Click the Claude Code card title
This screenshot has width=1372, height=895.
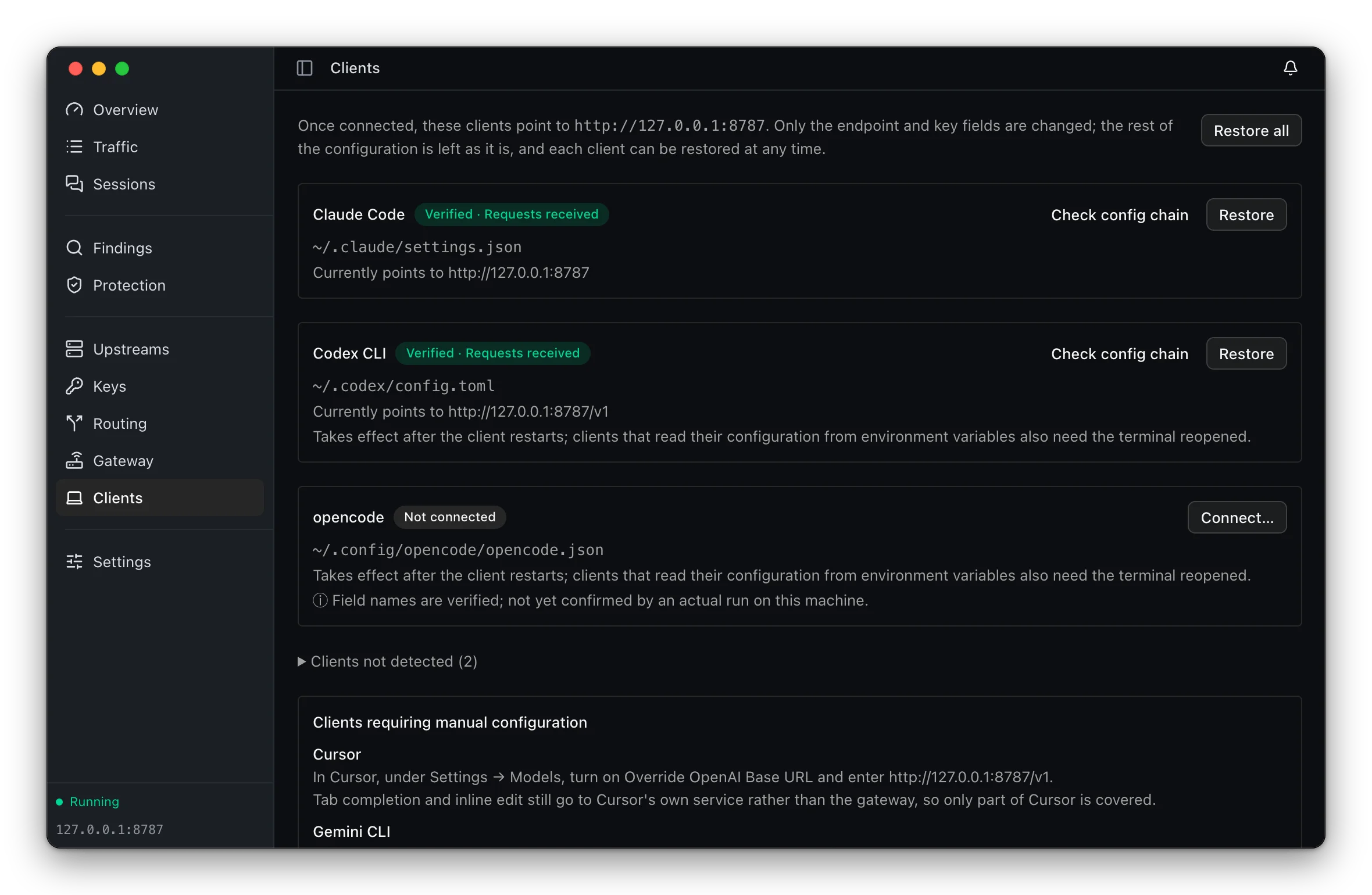point(359,215)
